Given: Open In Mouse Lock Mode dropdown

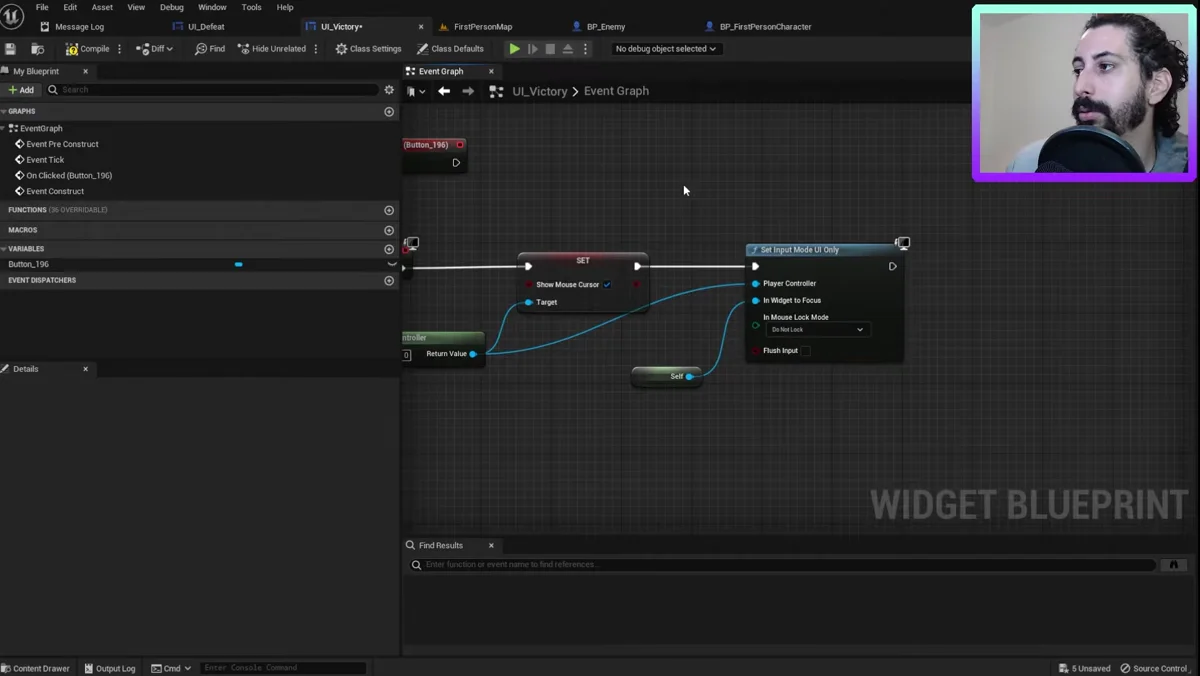Looking at the screenshot, I should (x=817, y=330).
